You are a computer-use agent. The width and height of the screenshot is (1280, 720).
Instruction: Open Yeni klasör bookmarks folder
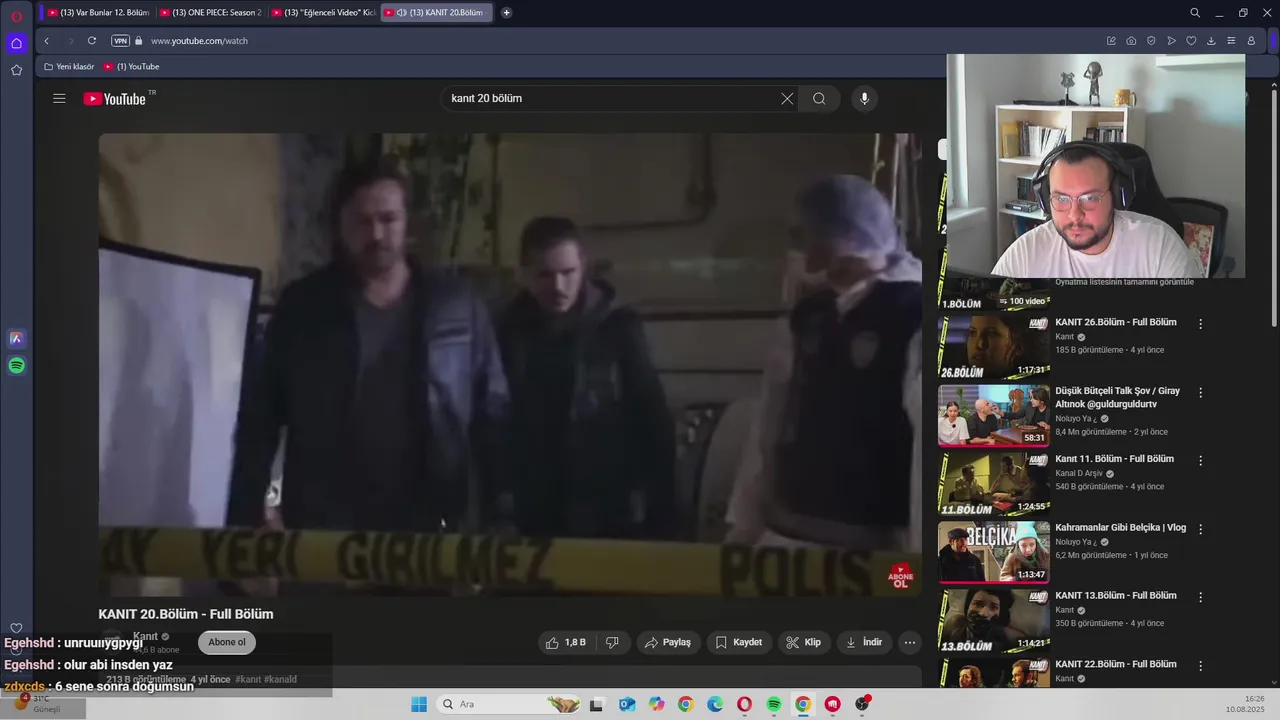point(69,66)
